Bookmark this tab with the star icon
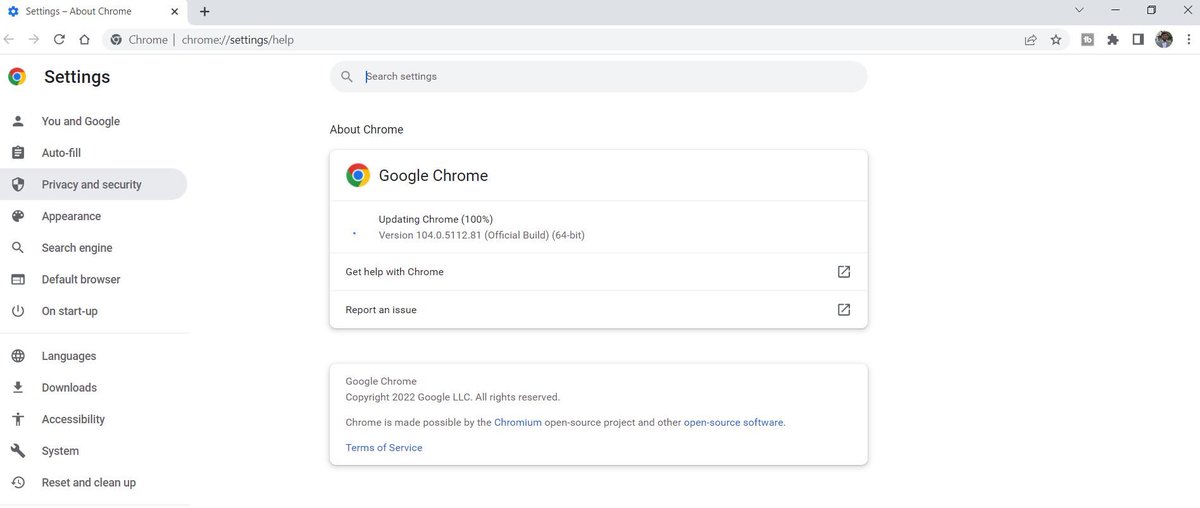This screenshot has height=508, width=1200. (1056, 40)
